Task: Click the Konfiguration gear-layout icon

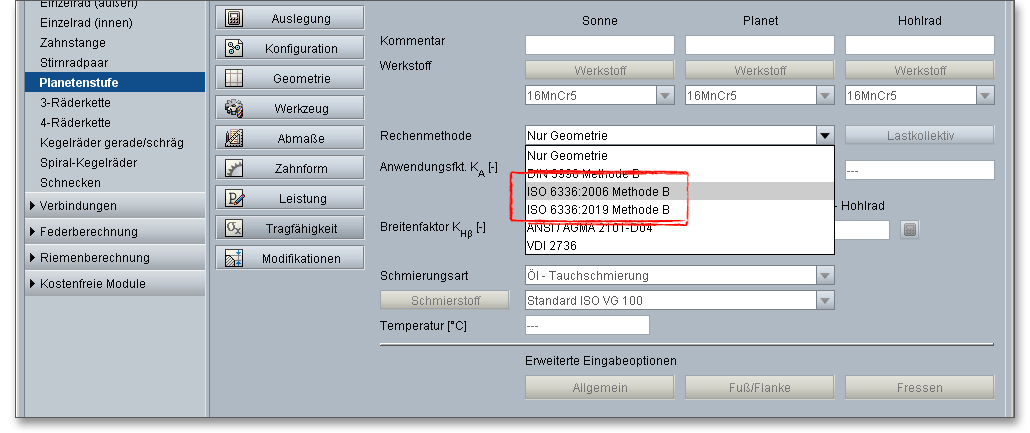Action: pyautogui.click(x=234, y=48)
